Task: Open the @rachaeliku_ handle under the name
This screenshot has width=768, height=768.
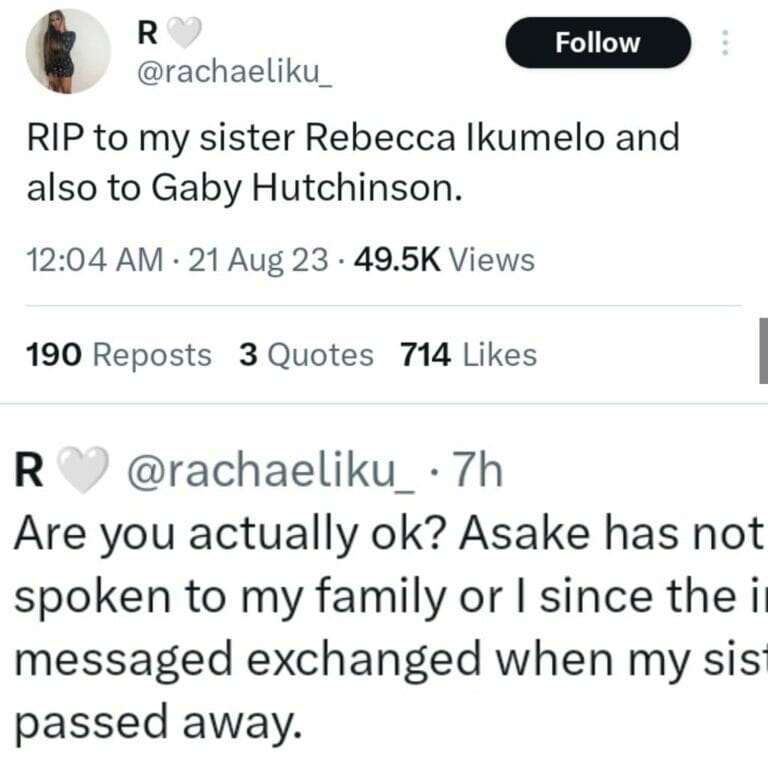Action: tap(233, 73)
